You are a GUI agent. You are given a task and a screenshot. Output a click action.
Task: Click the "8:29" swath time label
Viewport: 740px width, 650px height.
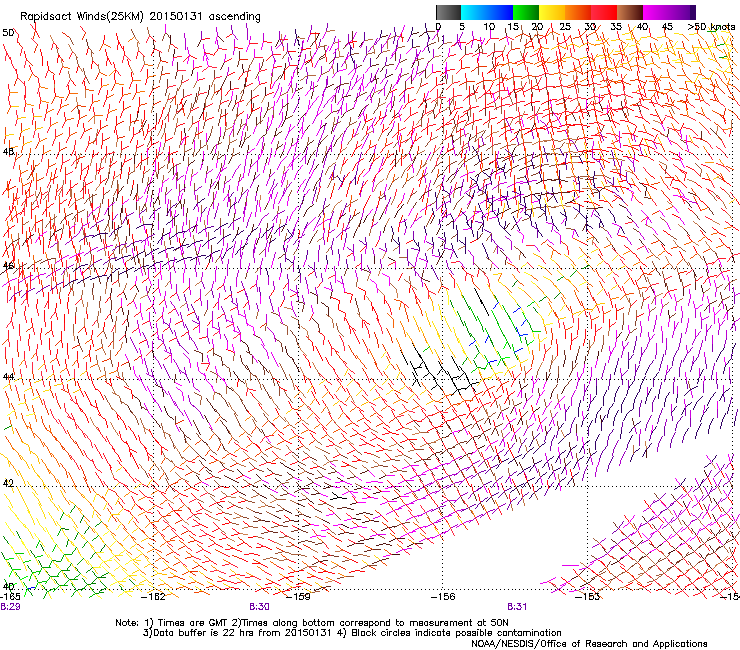pyautogui.click(x=10, y=607)
